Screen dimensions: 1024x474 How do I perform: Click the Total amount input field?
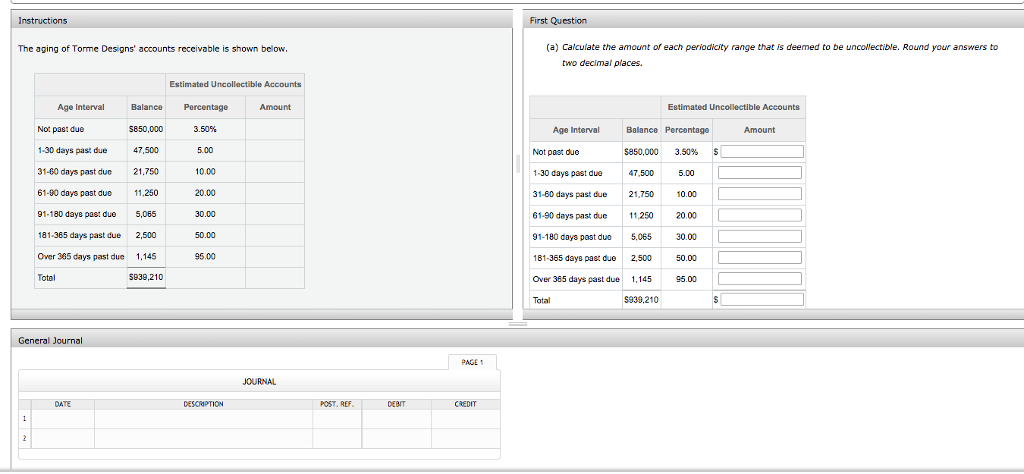[761, 300]
